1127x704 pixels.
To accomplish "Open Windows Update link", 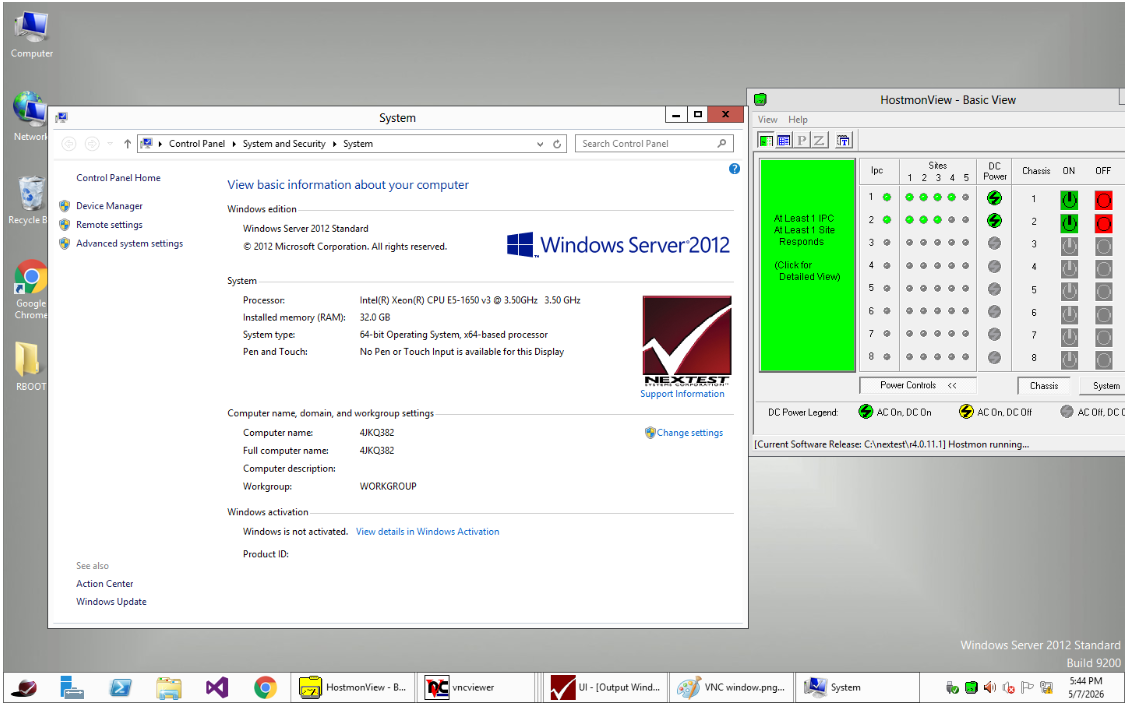I will pos(111,602).
